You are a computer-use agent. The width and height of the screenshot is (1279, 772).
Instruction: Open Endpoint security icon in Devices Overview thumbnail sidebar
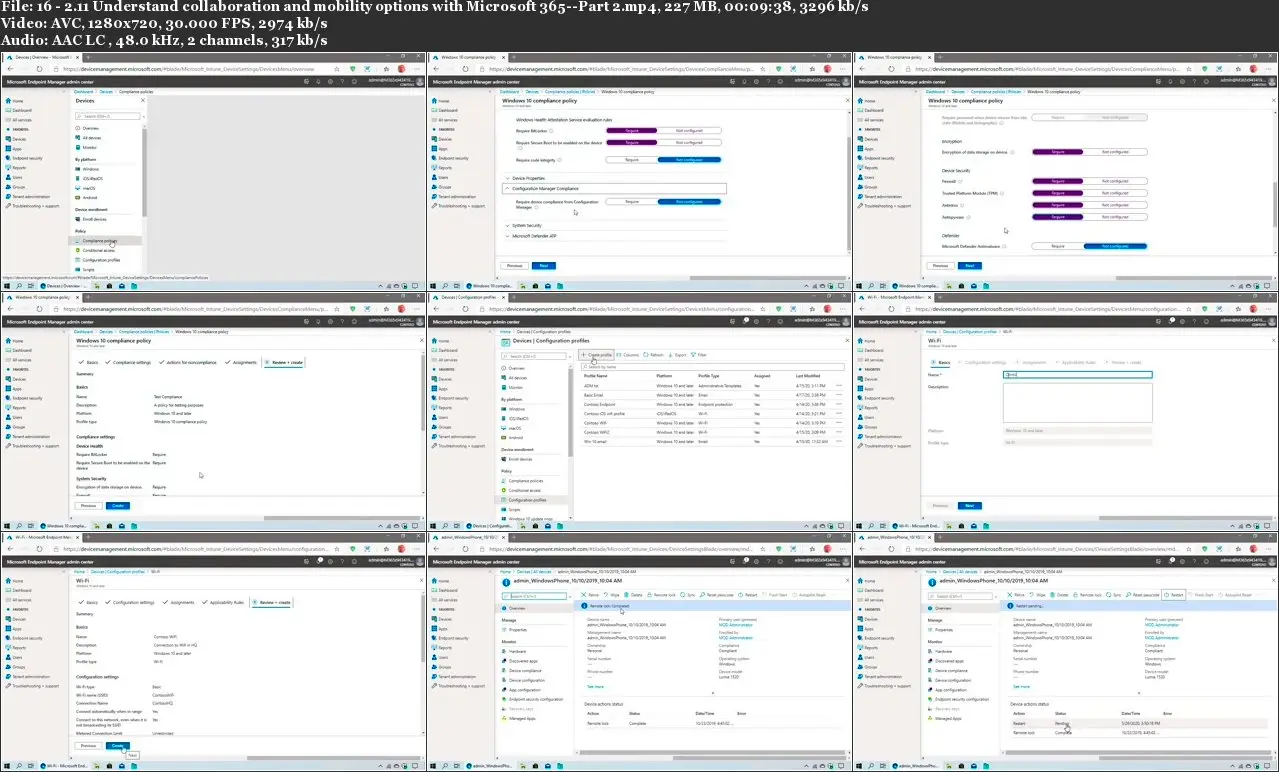point(8,158)
